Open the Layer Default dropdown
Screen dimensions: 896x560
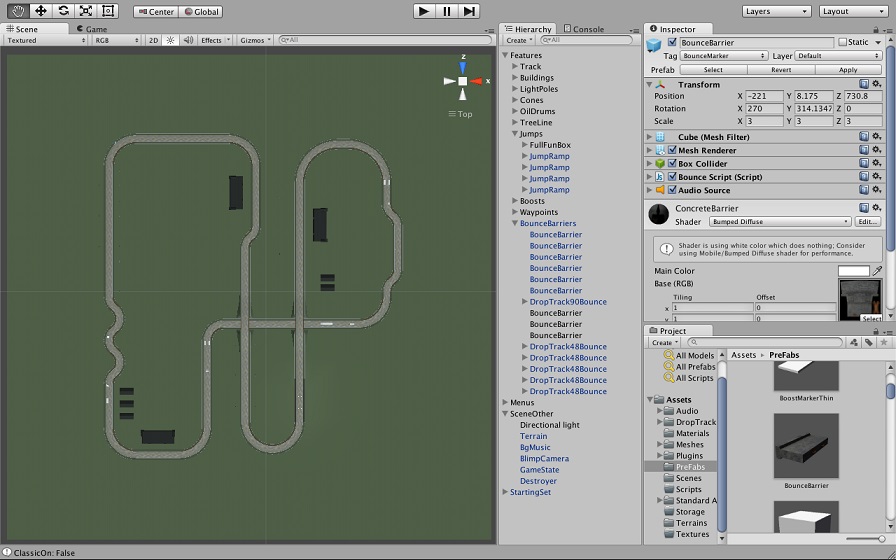point(839,56)
